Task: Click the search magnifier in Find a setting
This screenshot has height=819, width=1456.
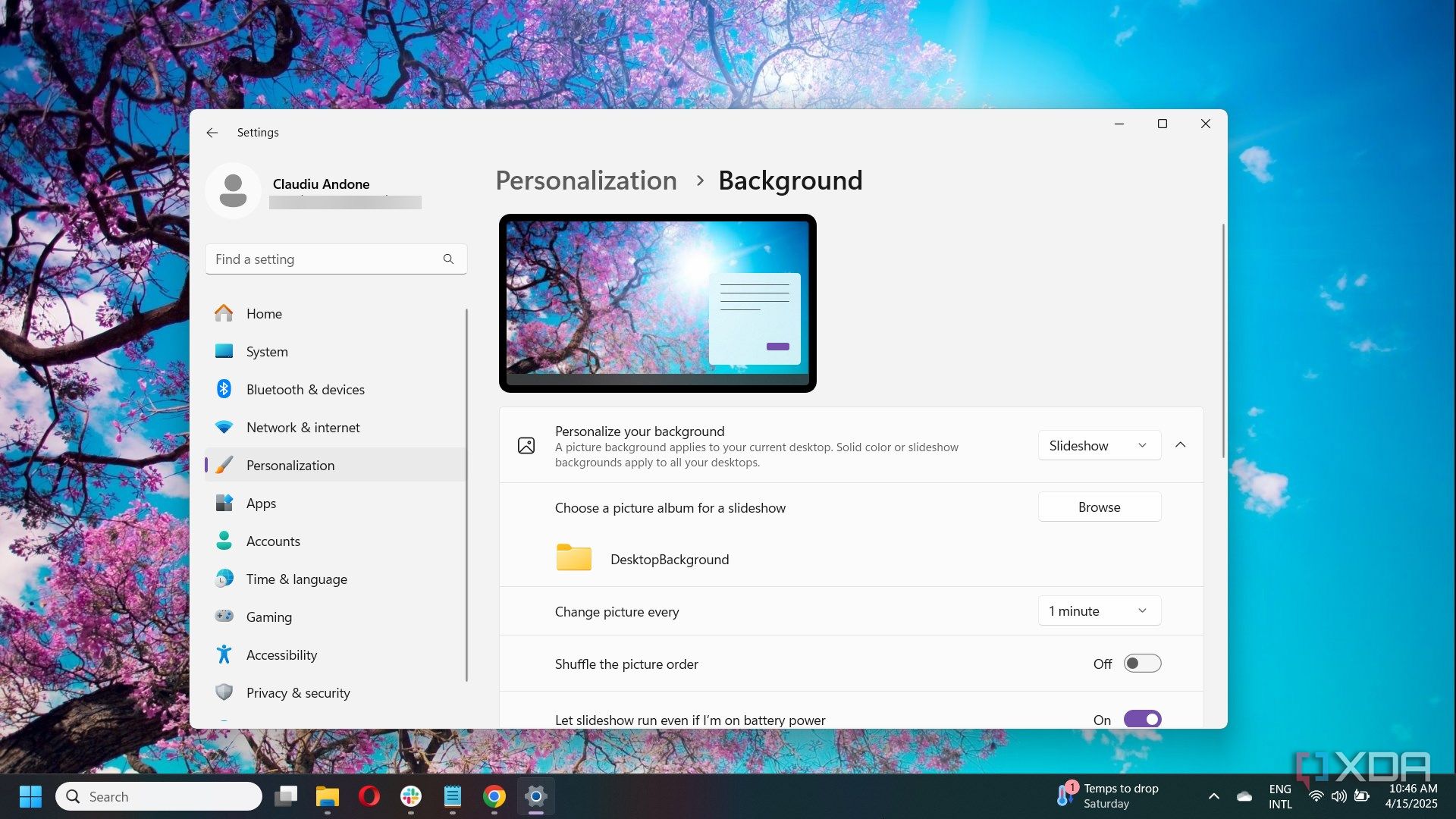Action: [x=448, y=259]
